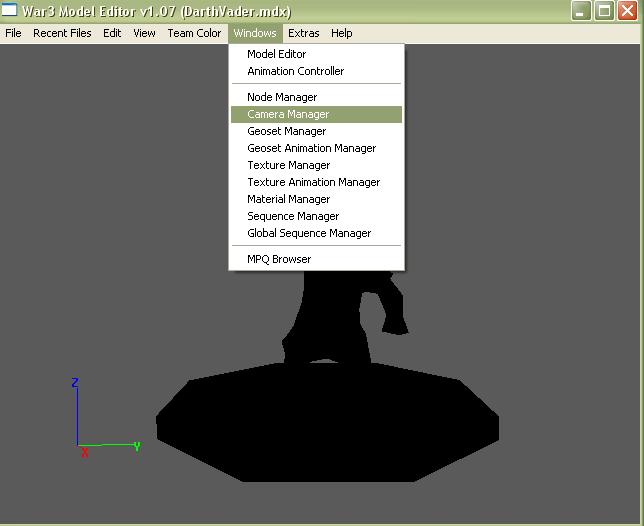This screenshot has width=644, height=526.
Task: Open the Recent Files menu
Action: (62, 33)
